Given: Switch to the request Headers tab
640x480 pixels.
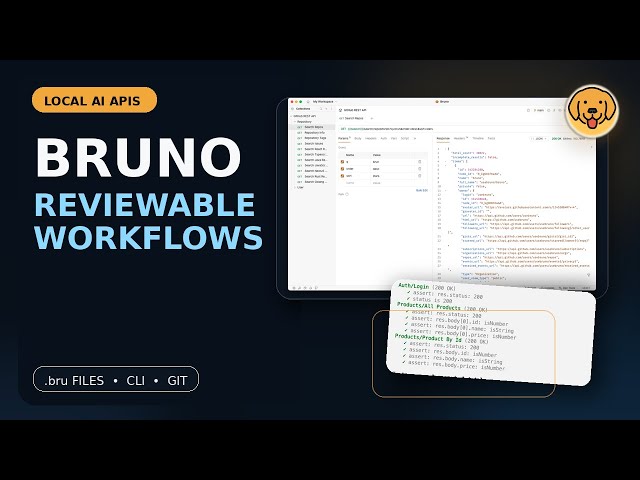Looking at the screenshot, I should tap(371, 138).
